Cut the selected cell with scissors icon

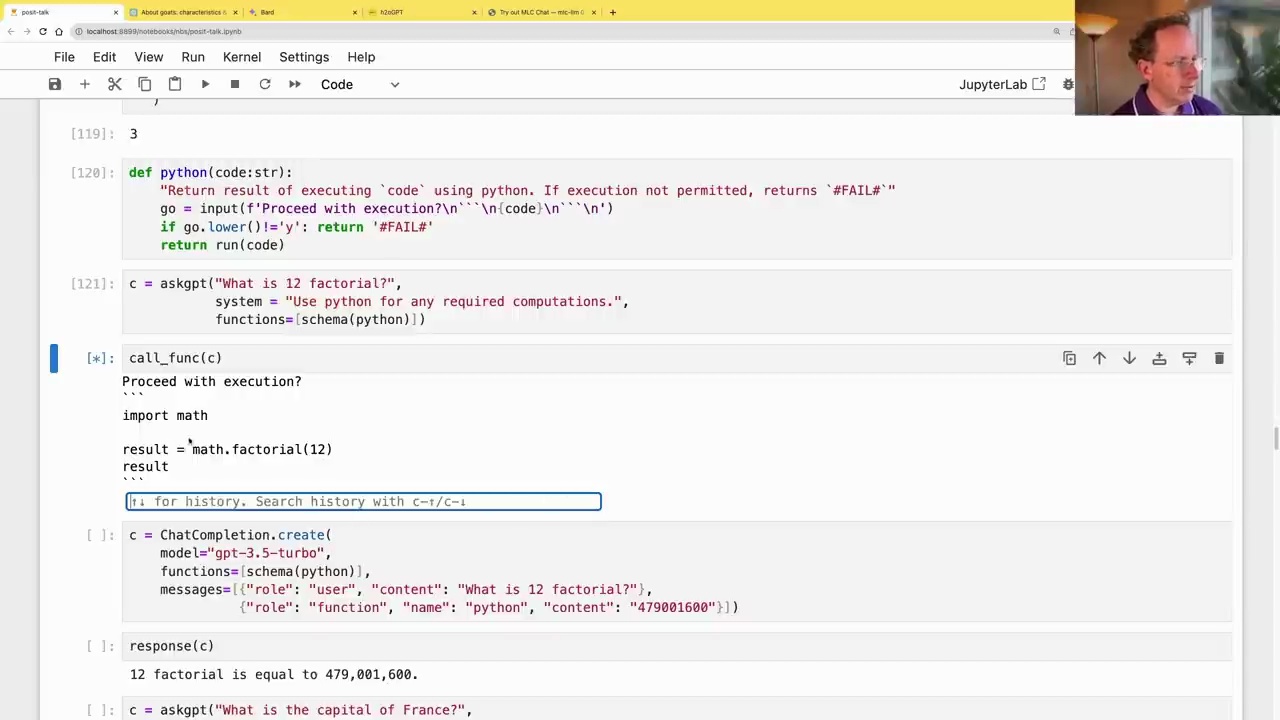point(115,84)
